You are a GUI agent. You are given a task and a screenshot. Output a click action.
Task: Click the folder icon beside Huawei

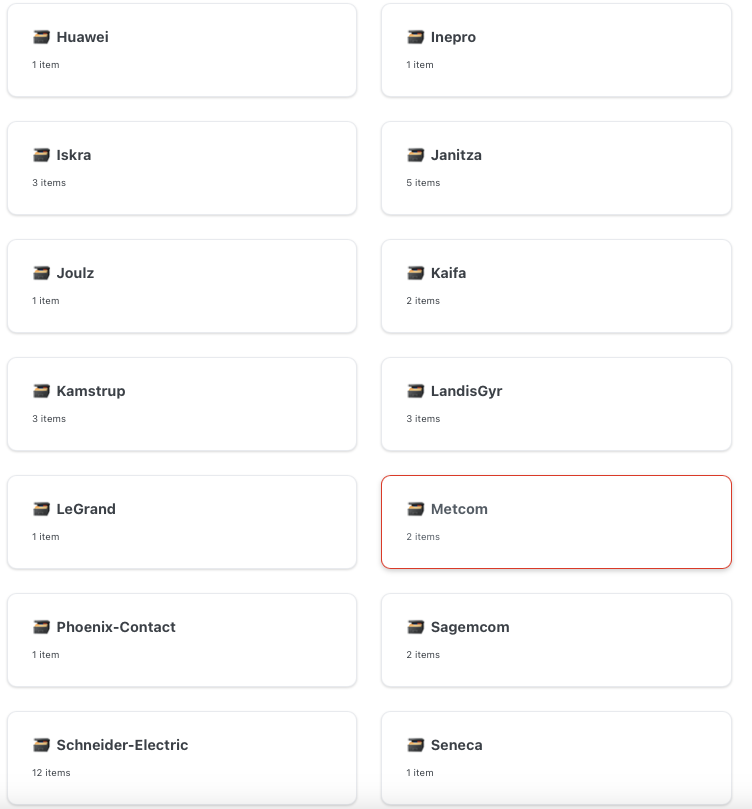pyautogui.click(x=41, y=37)
